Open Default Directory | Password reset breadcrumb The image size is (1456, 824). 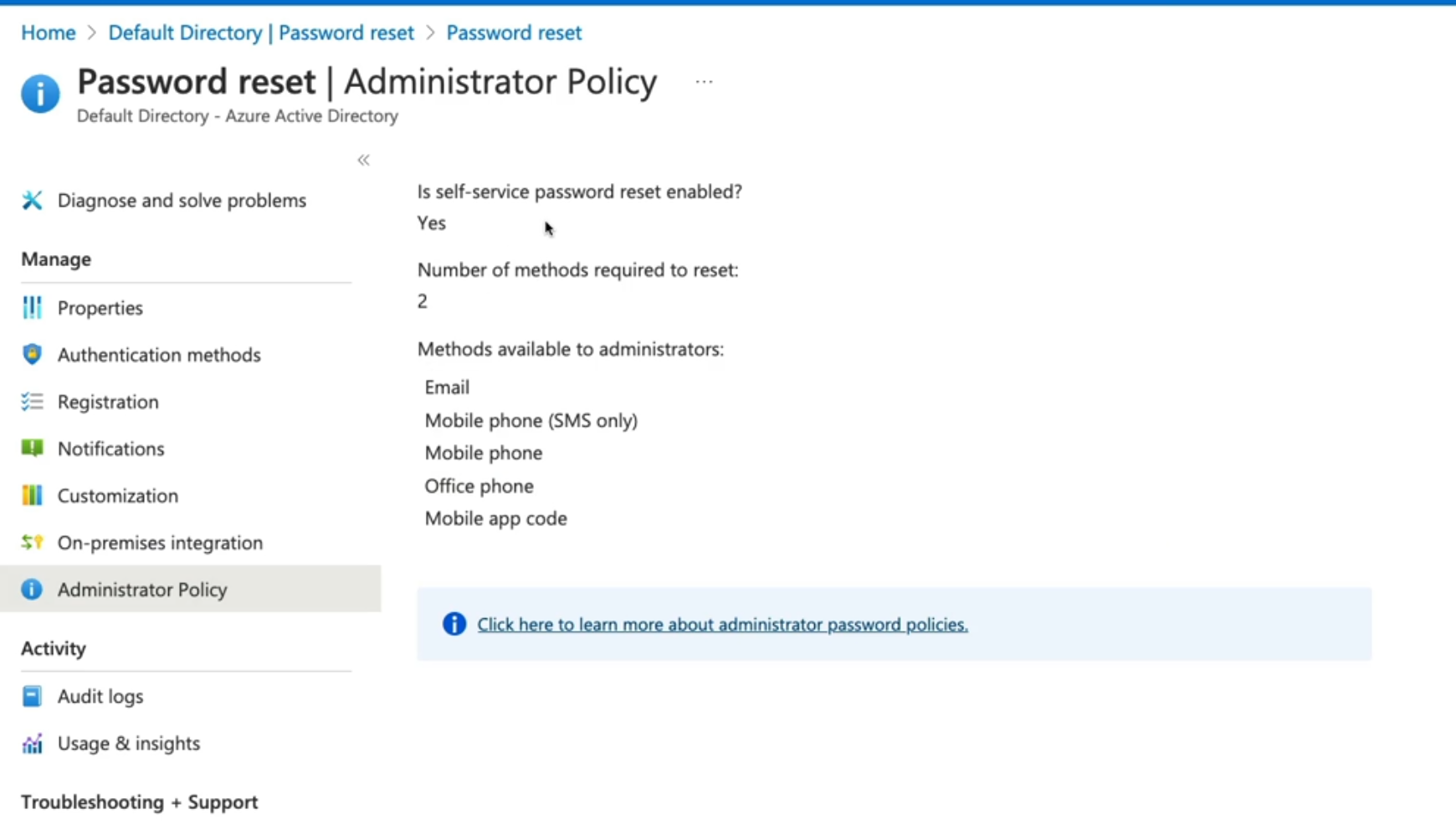coord(261,33)
